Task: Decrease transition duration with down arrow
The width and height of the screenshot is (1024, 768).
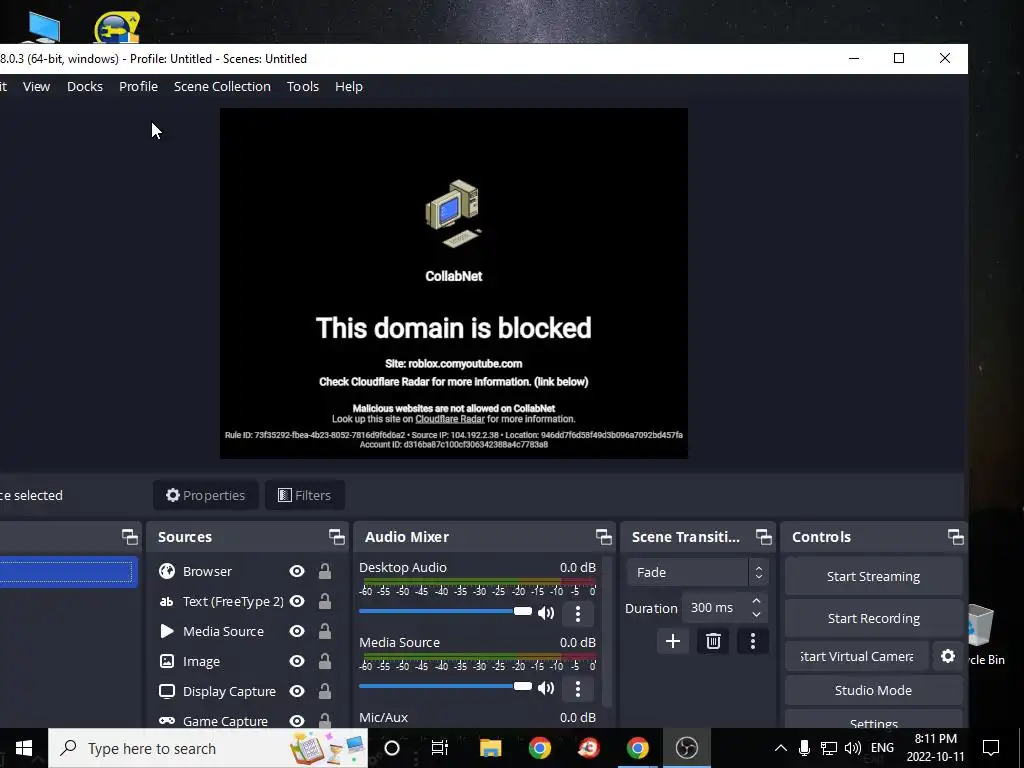Action: coord(756,615)
